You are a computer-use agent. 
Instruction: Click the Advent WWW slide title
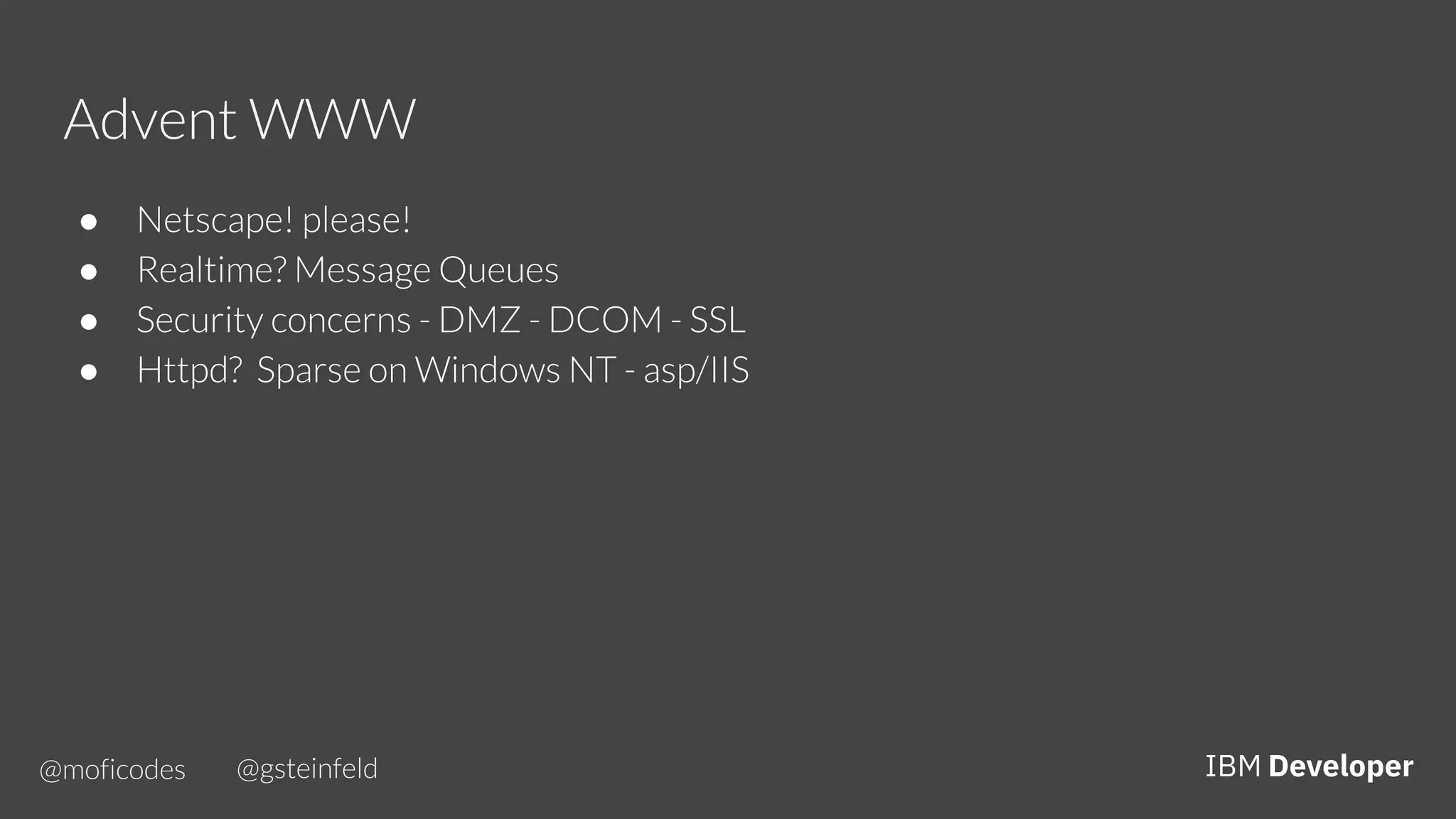[240, 119]
